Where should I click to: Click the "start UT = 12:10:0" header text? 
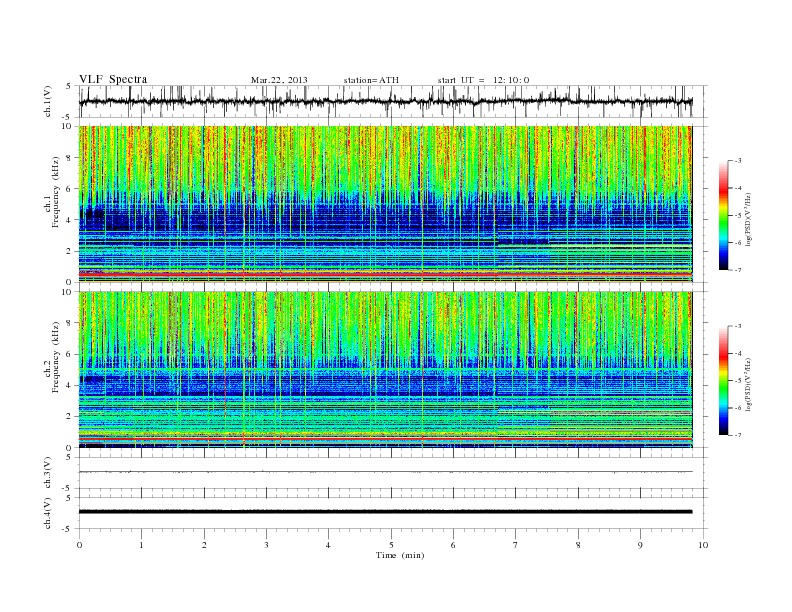click(x=483, y=80)
